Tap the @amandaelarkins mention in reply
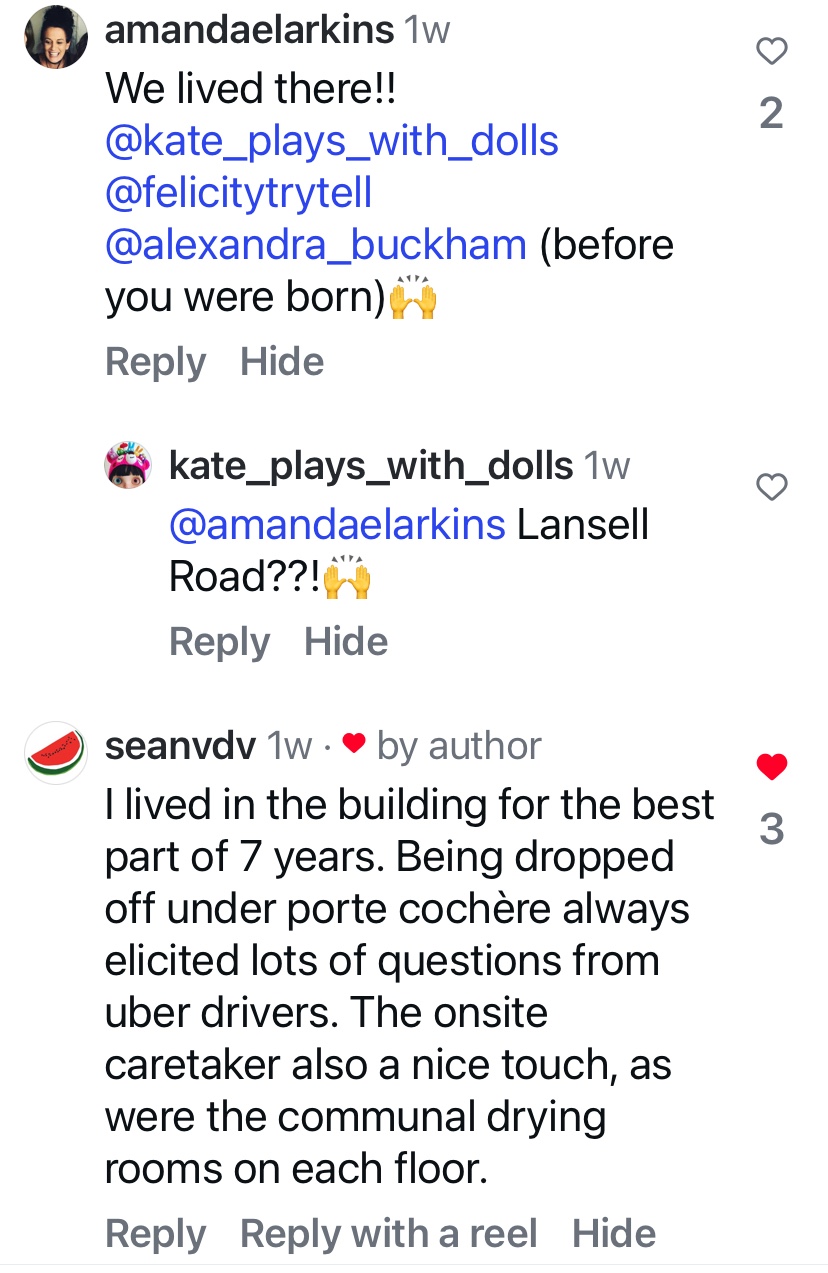828x1273 pixels. point(337,525)
